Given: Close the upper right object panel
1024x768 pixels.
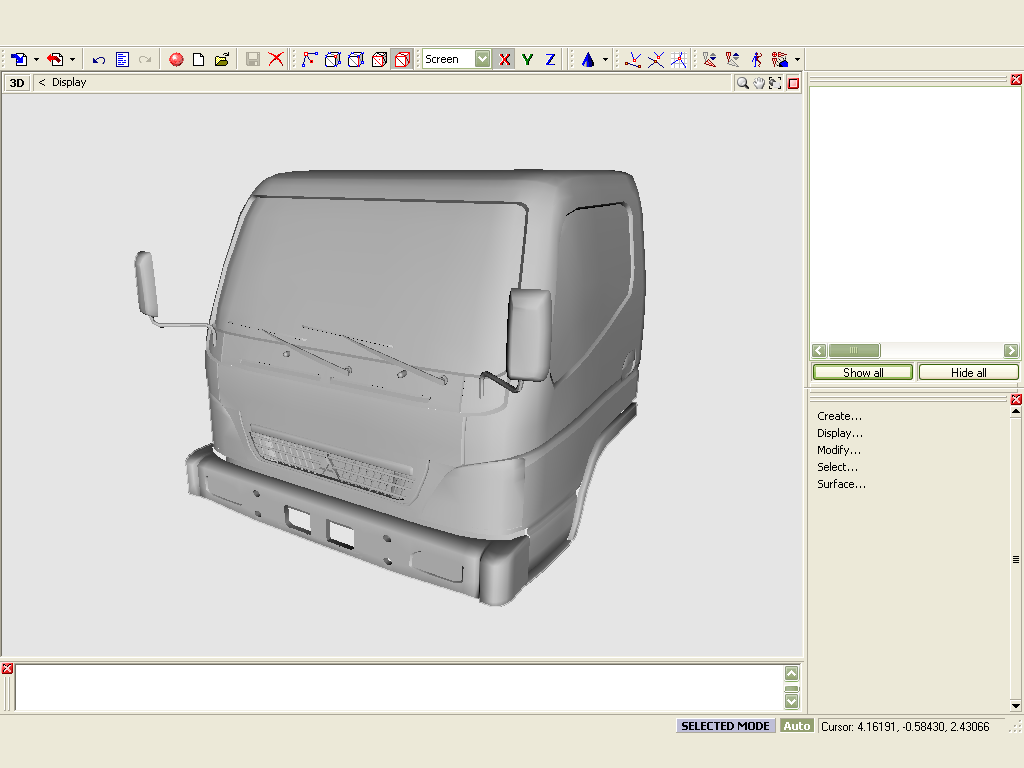Looking at the screenshot, I should (x=1016, y=80).
